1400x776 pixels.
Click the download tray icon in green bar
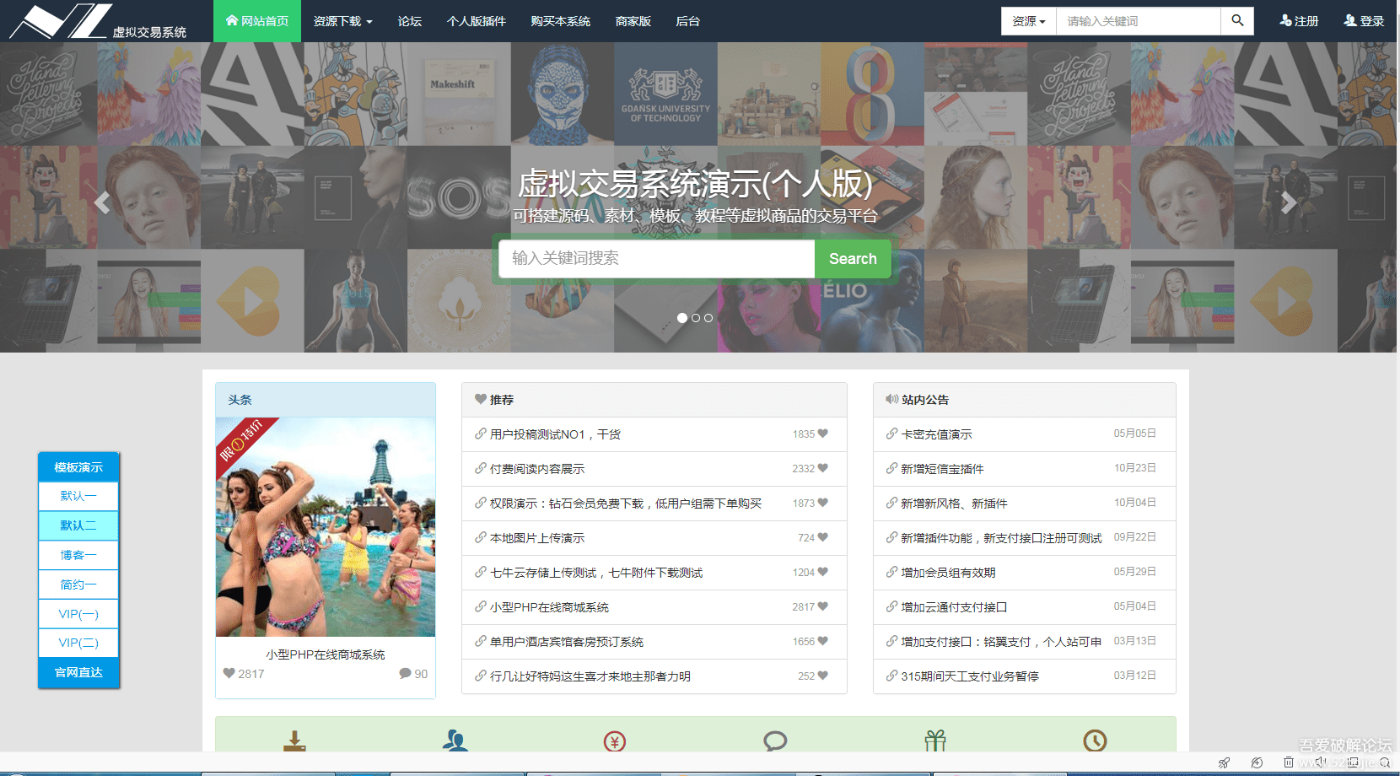click(x=295, y=741)
